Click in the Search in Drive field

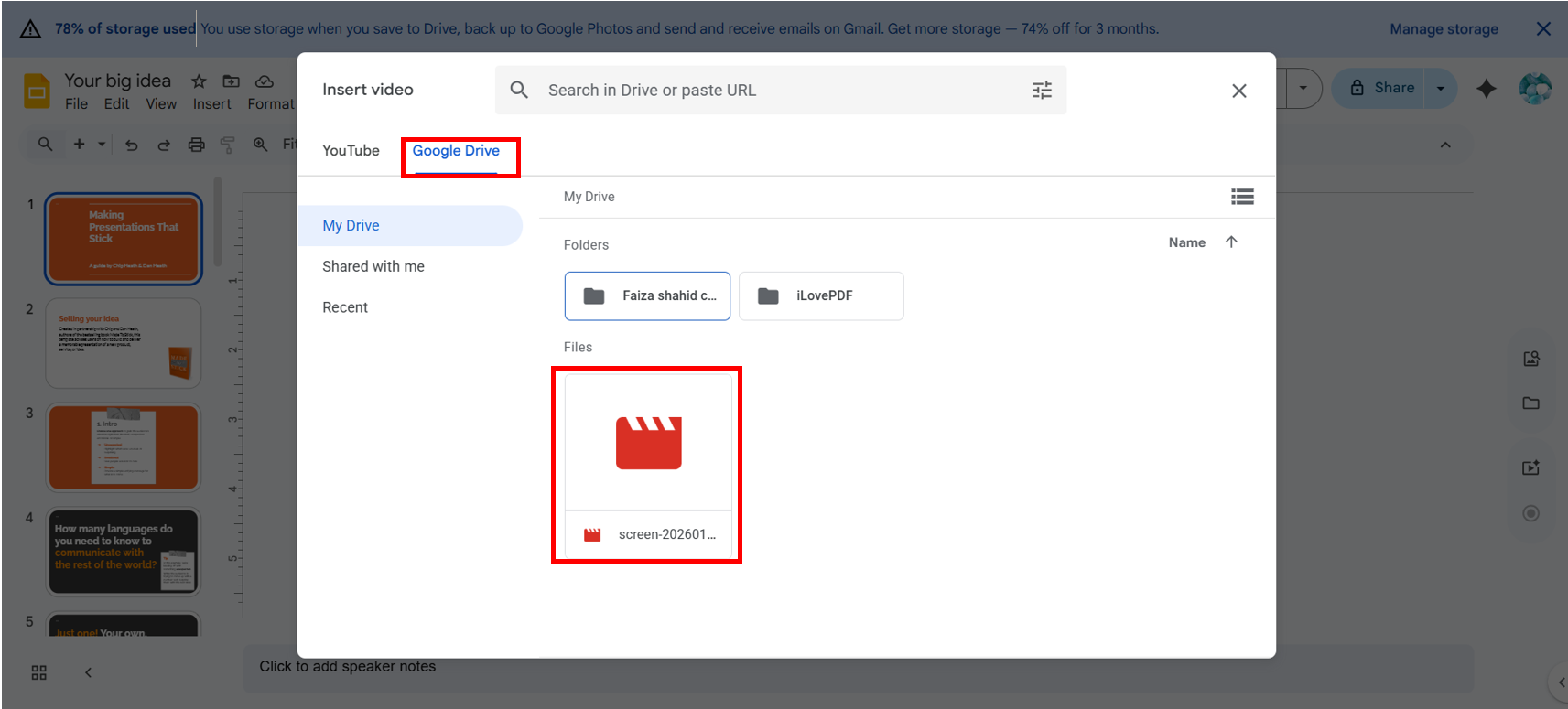click(781, 90)
